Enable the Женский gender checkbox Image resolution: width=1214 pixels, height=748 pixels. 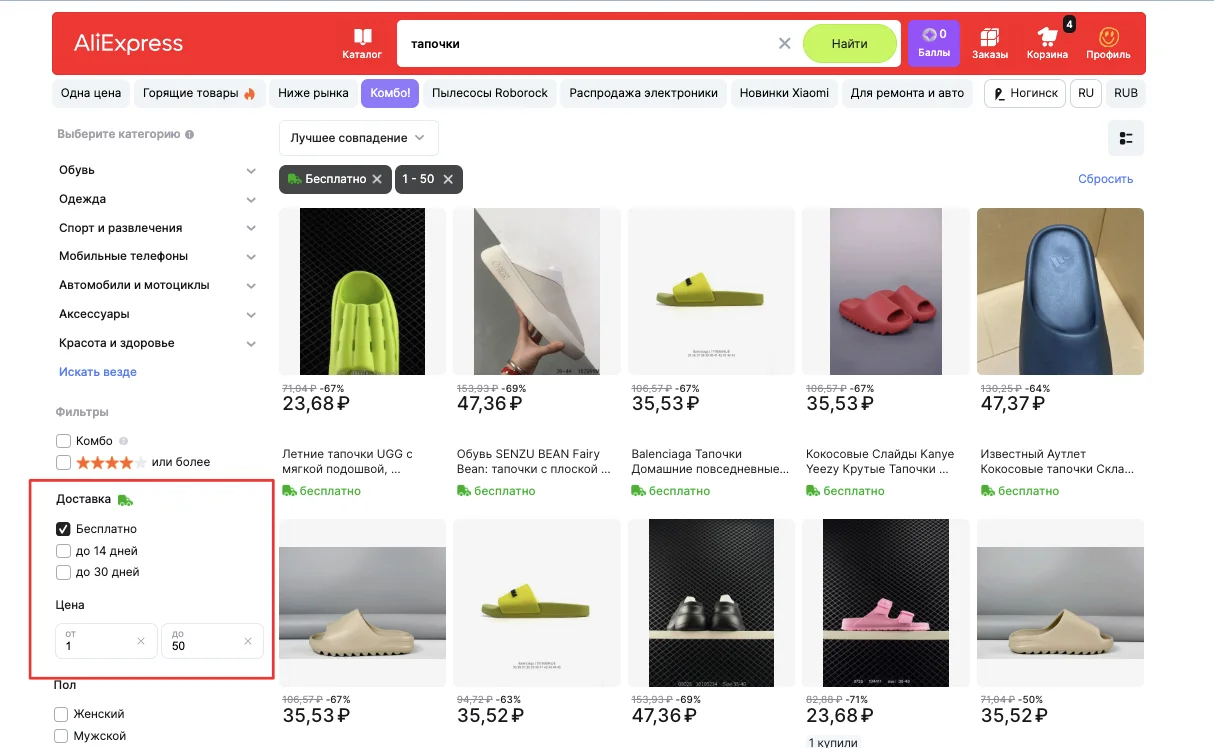[x=63, y=713]
